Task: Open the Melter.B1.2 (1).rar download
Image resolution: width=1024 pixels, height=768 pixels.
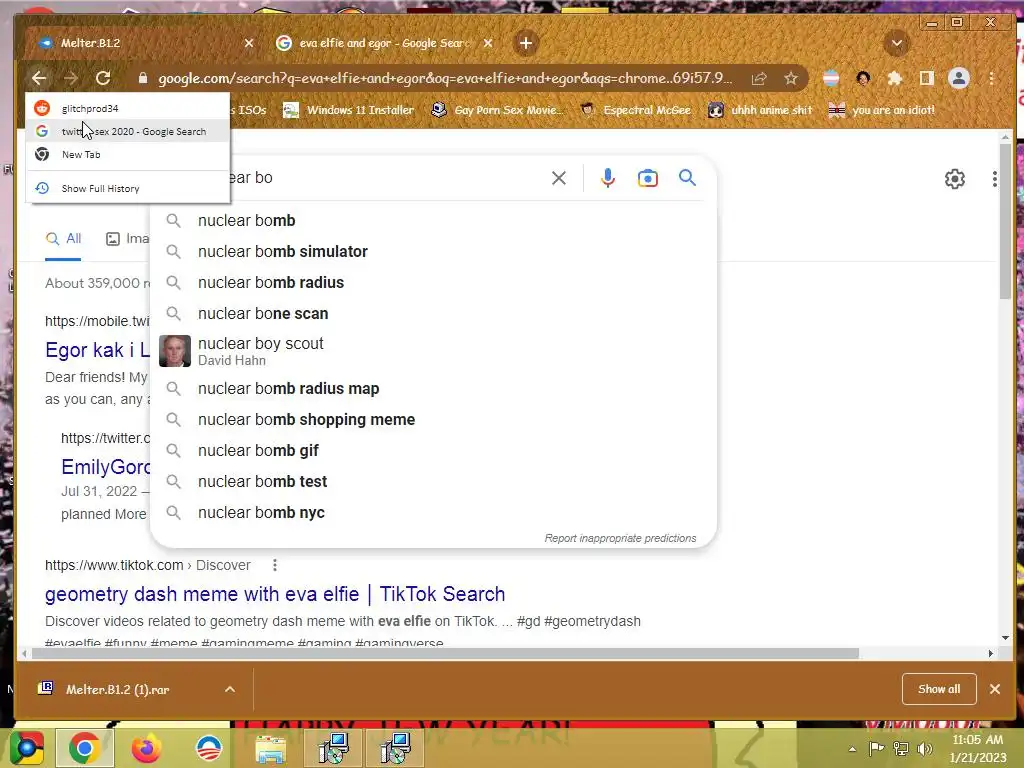Action: (x=118, y=690)
